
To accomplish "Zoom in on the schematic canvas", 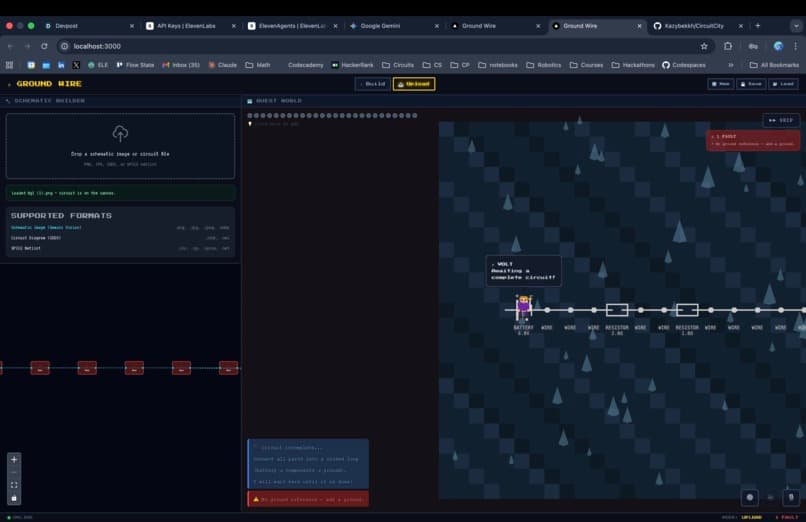I will (14, 459).
